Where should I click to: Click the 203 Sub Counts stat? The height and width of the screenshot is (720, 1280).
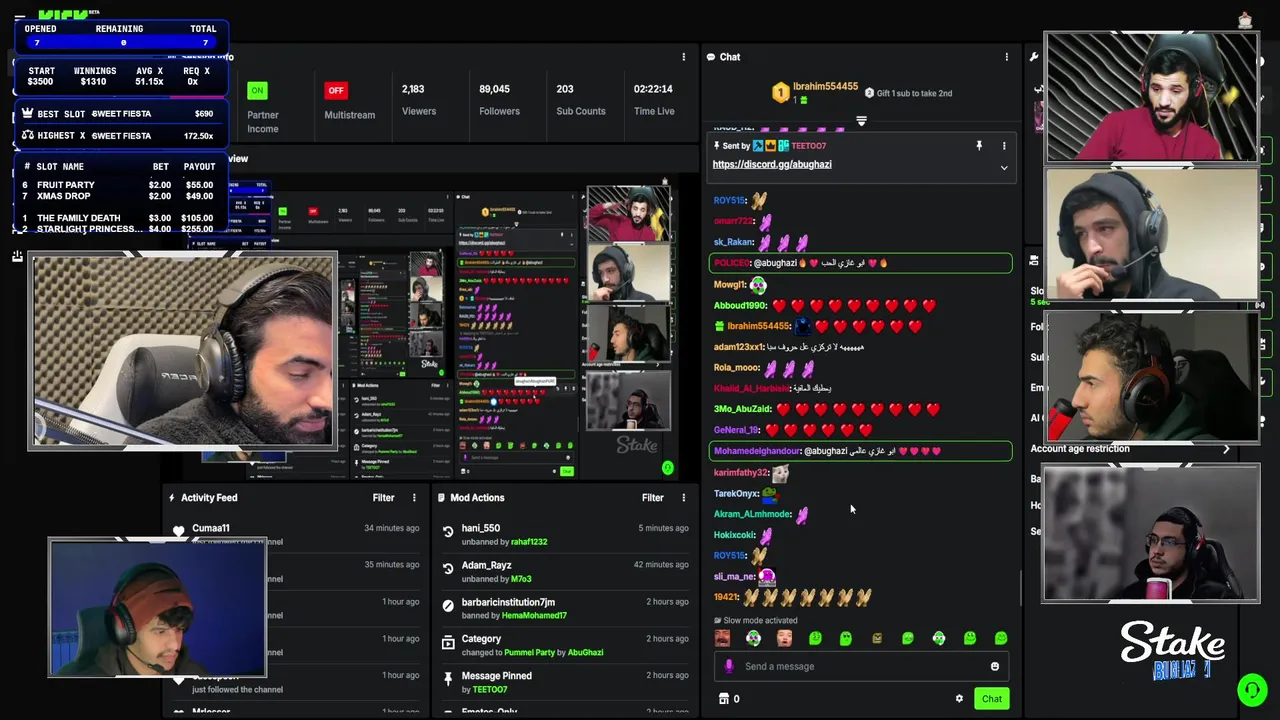(580, 100)
